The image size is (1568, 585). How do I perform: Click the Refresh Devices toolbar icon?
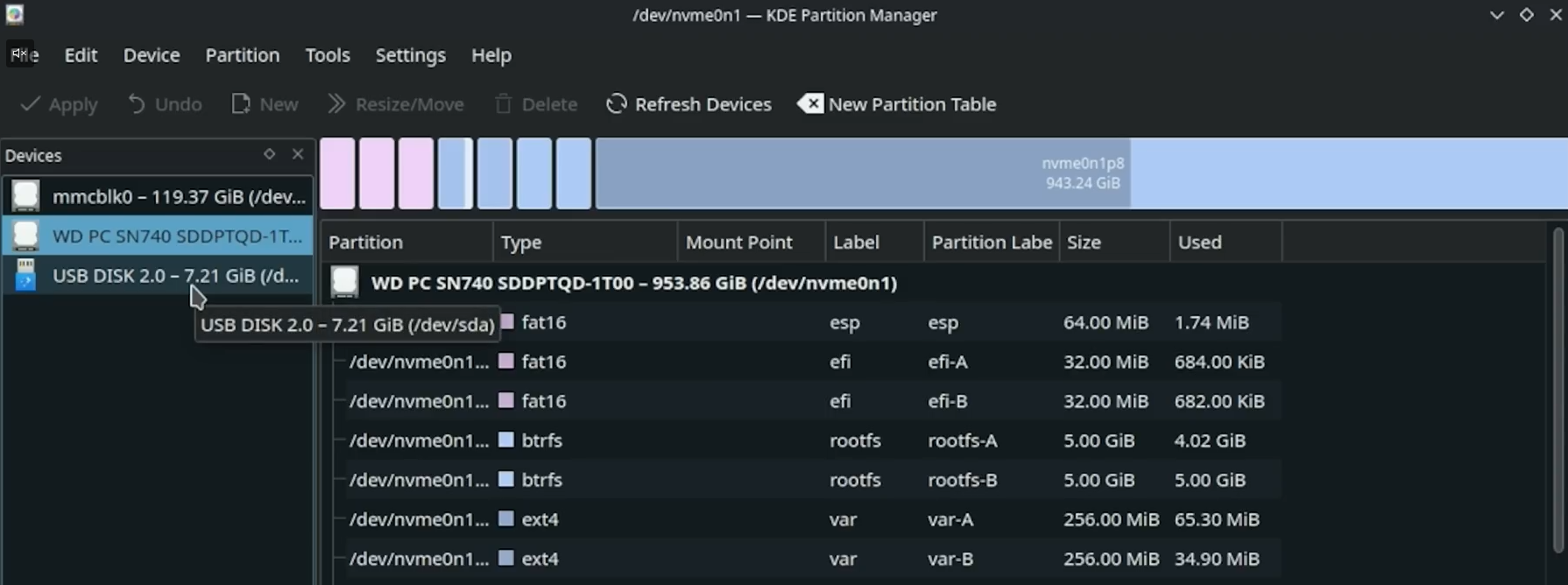click(x=617, y=104)
